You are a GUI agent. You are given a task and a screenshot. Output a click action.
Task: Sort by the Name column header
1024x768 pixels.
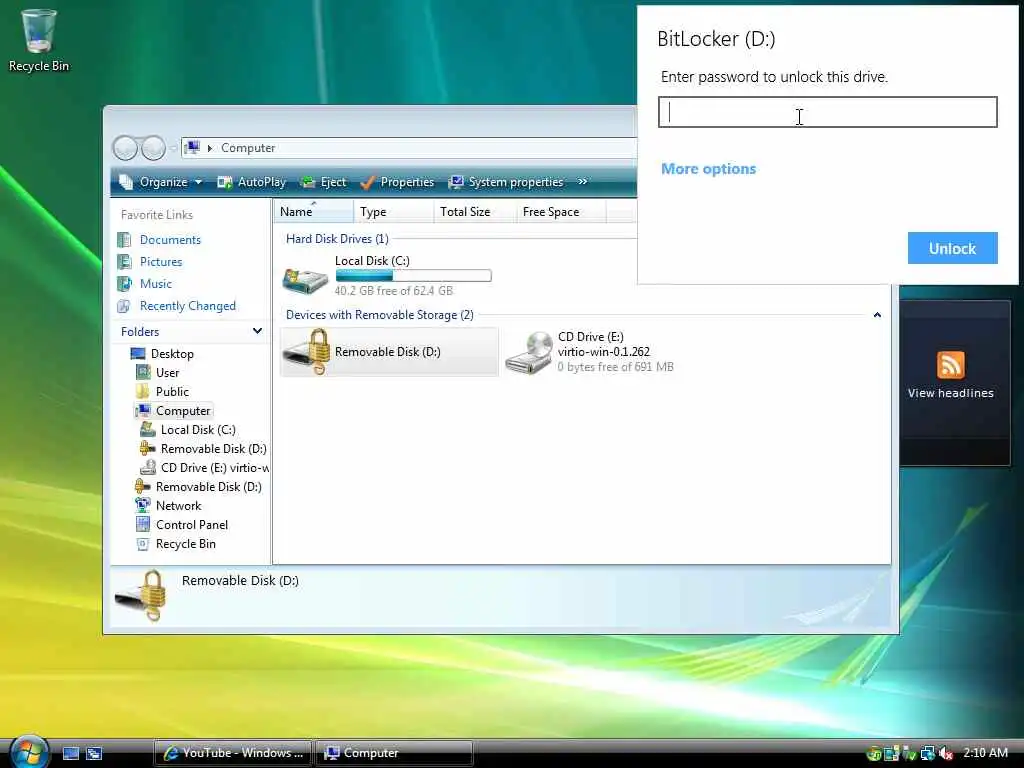pos(313,212)
